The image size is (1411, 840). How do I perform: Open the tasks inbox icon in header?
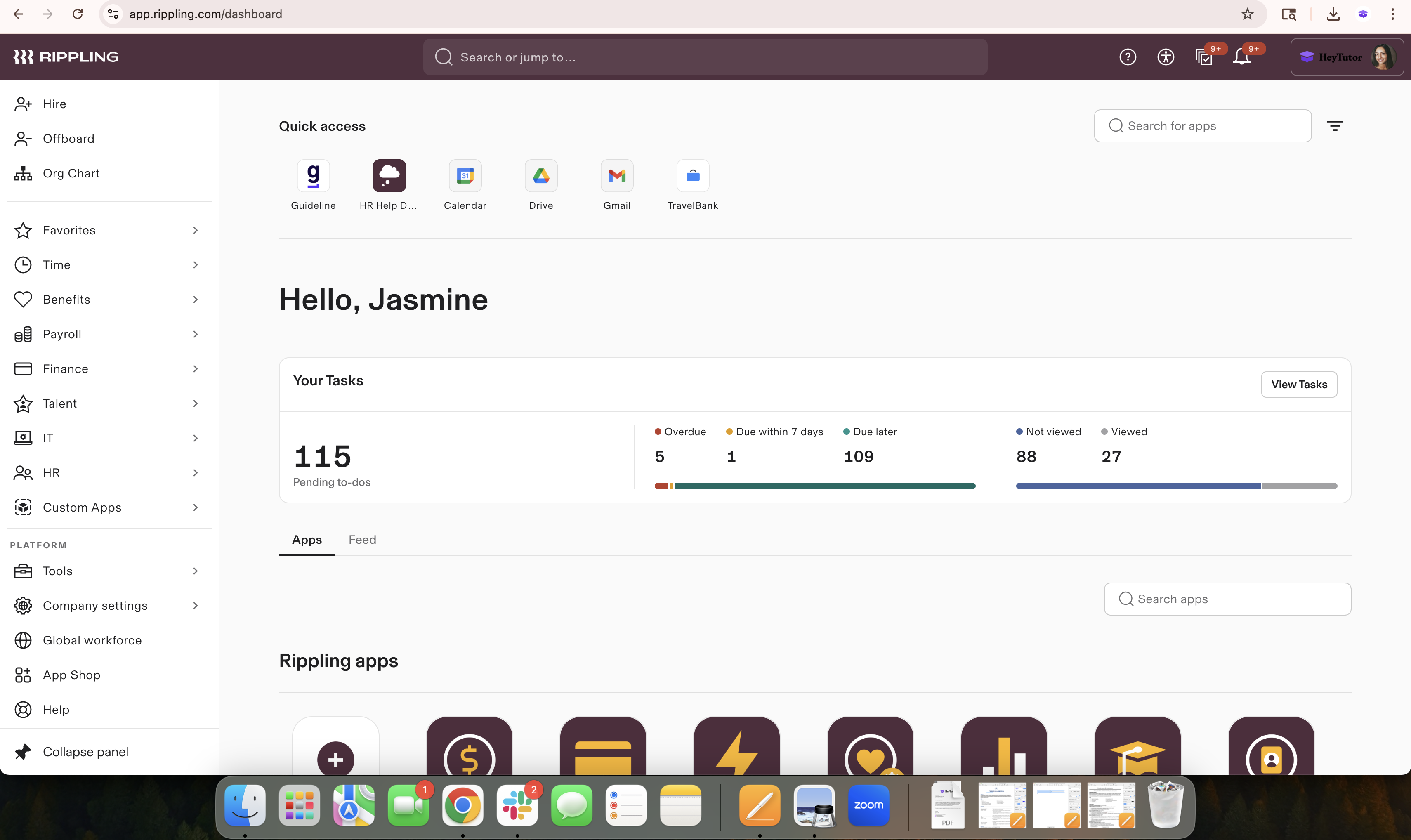click(1203, 57)
